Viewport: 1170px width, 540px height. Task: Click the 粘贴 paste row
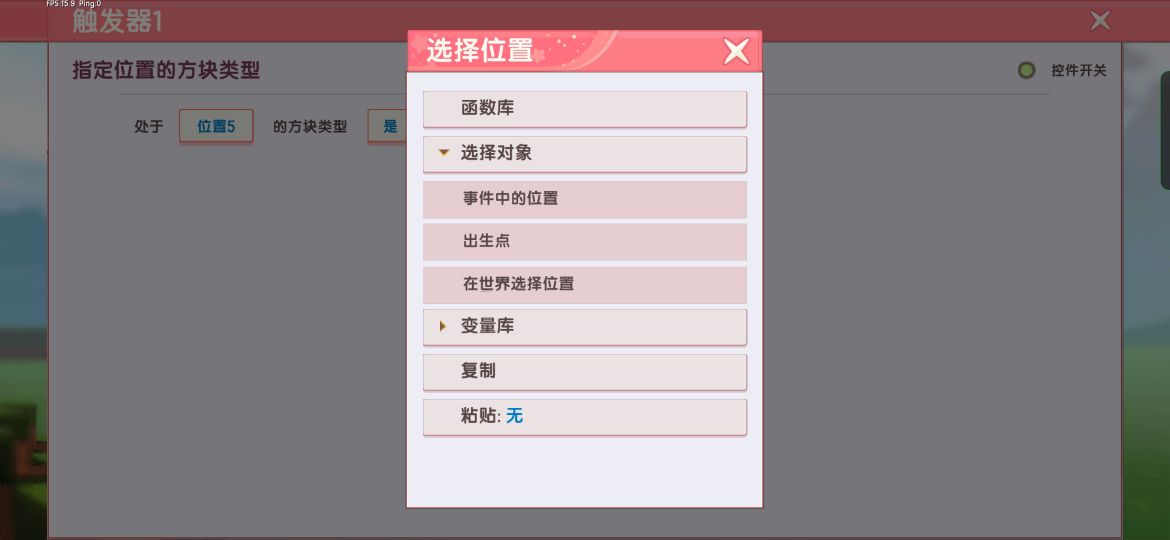tap(584, 416)
